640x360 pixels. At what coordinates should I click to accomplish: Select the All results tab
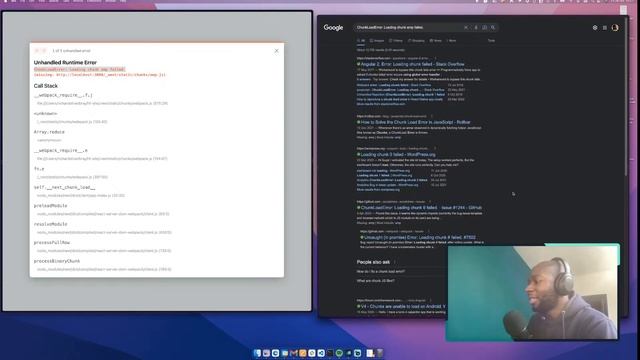[x=361, y=40]
